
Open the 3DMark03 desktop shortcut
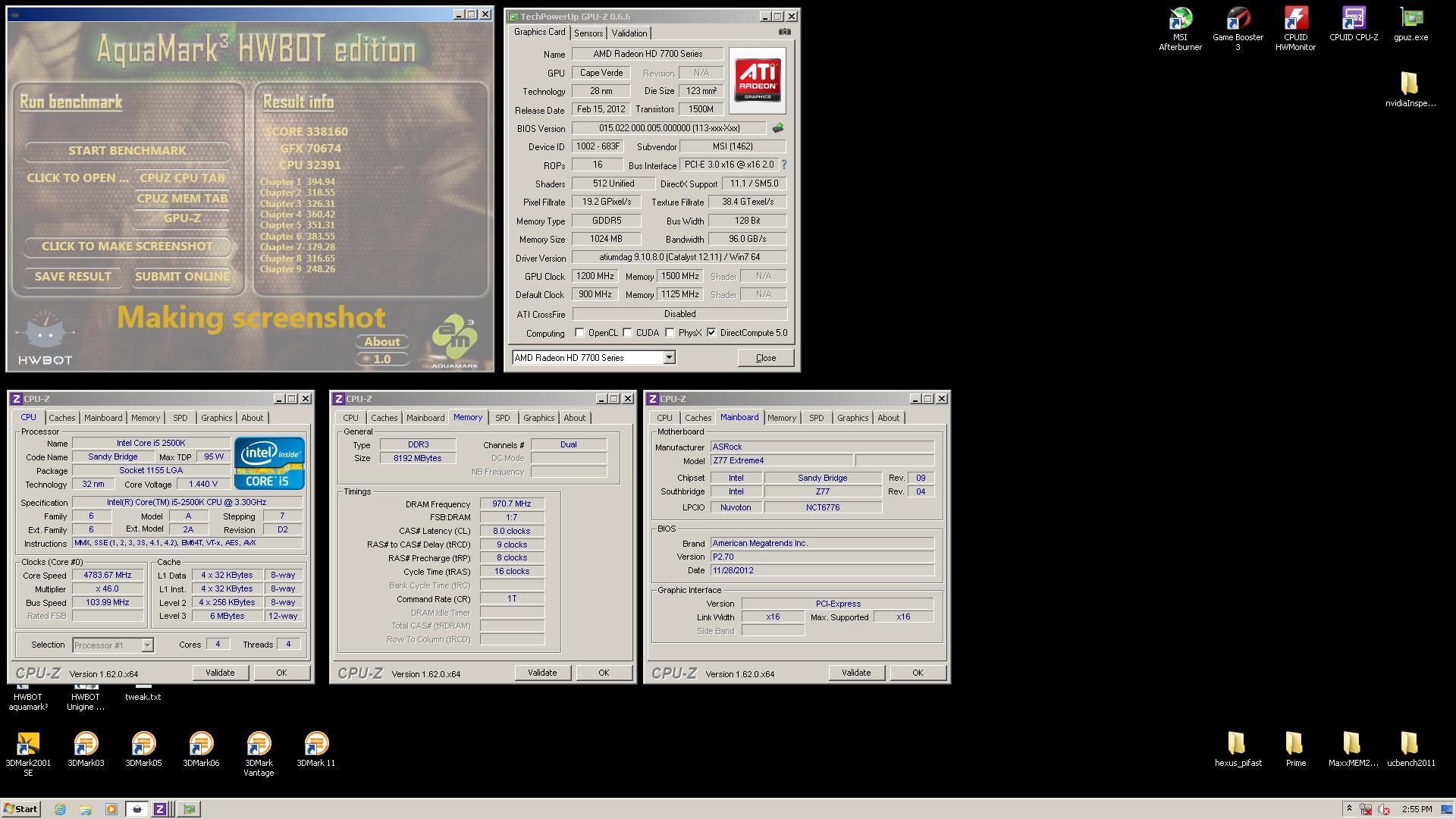pos(86,749)
